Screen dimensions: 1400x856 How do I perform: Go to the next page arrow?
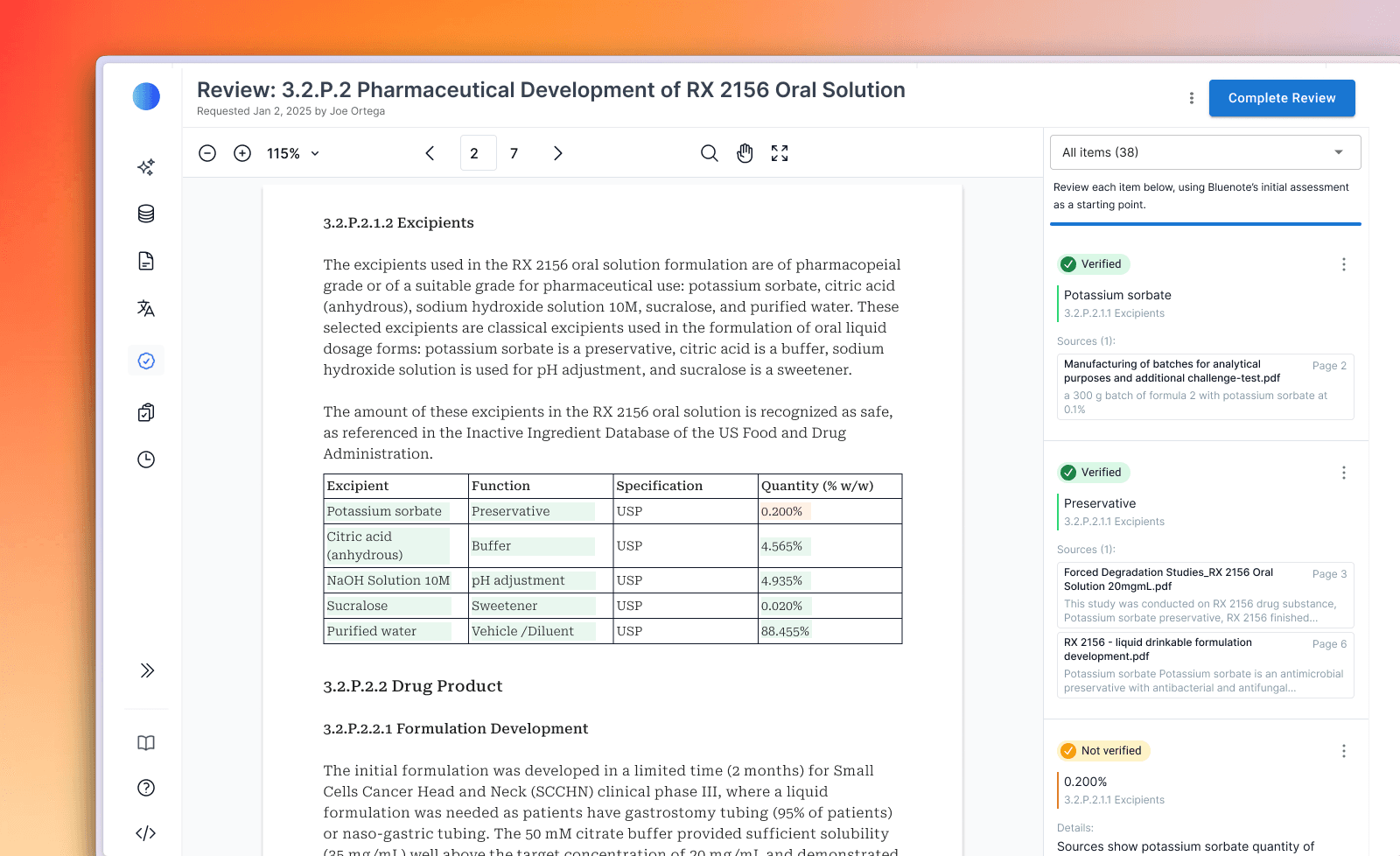pos(557,153)
